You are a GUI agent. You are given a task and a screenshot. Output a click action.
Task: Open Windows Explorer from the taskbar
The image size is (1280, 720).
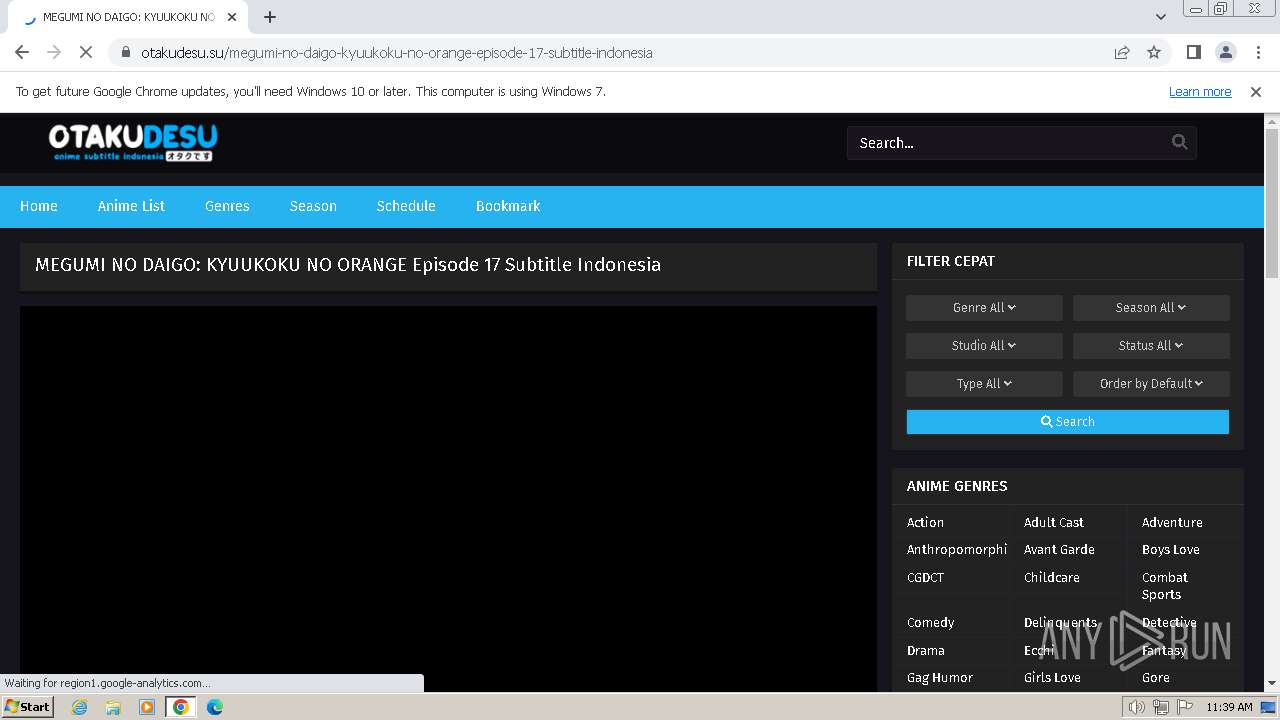(x=113, y=707)
